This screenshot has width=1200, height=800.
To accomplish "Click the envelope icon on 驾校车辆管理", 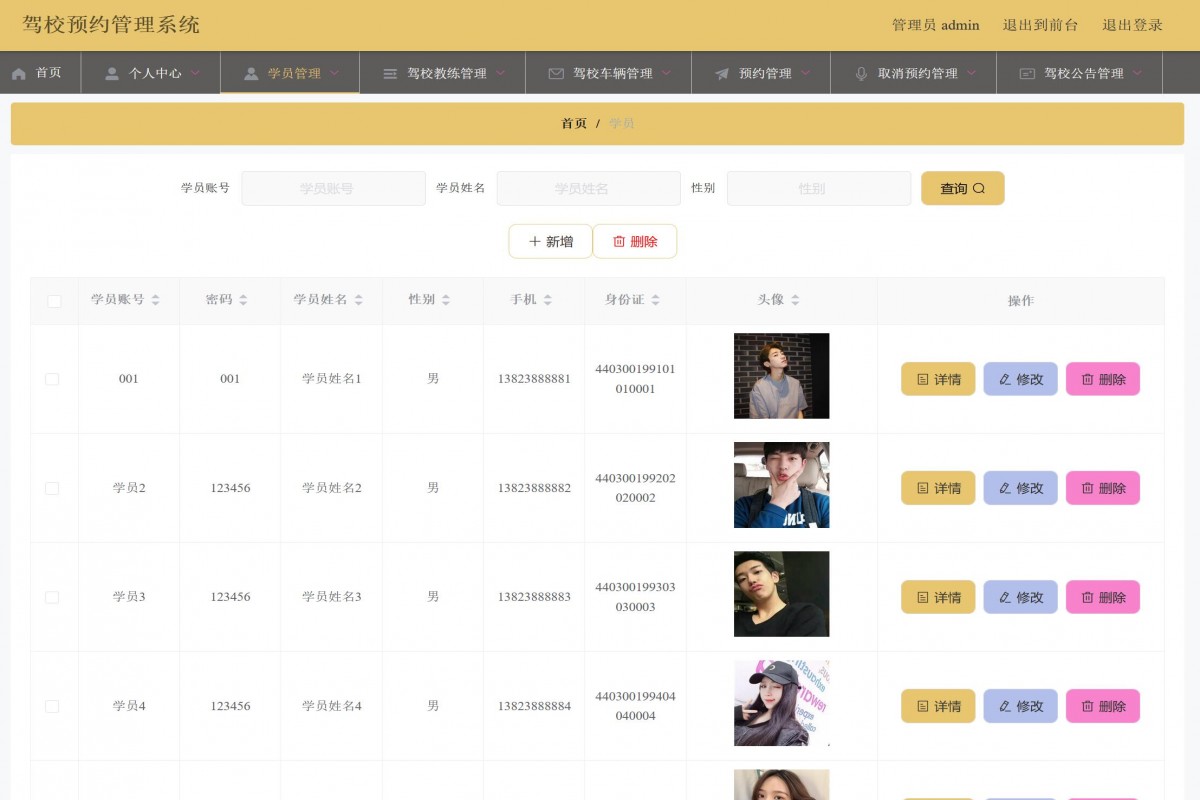I will [556, 72].
